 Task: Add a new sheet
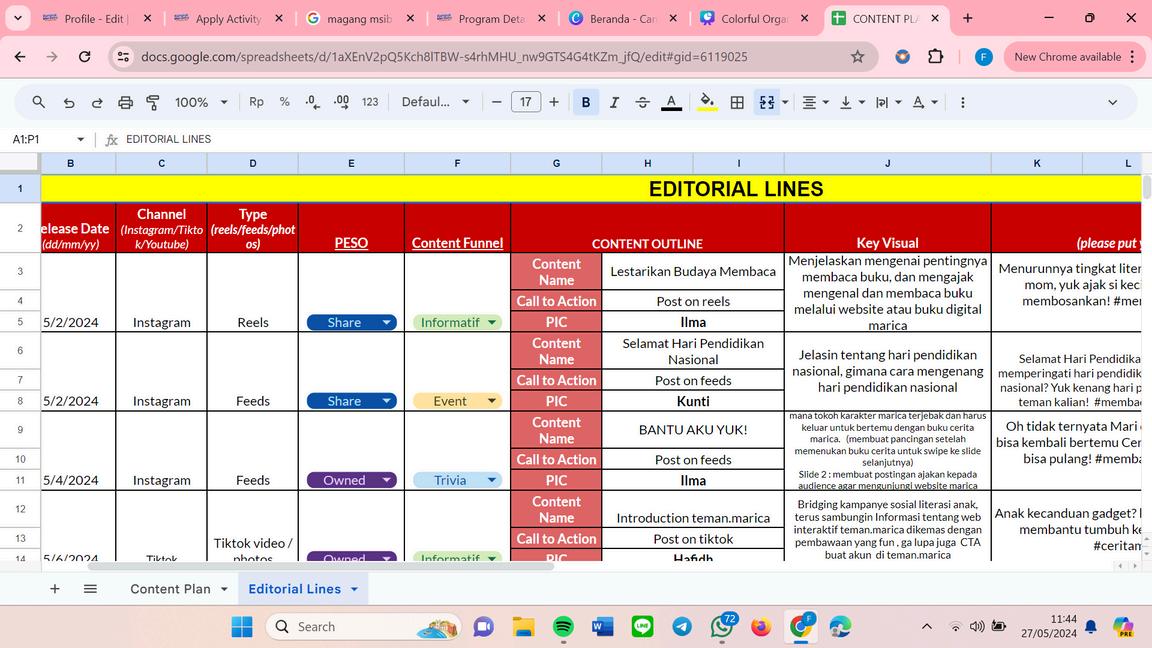tap(54, 588)
